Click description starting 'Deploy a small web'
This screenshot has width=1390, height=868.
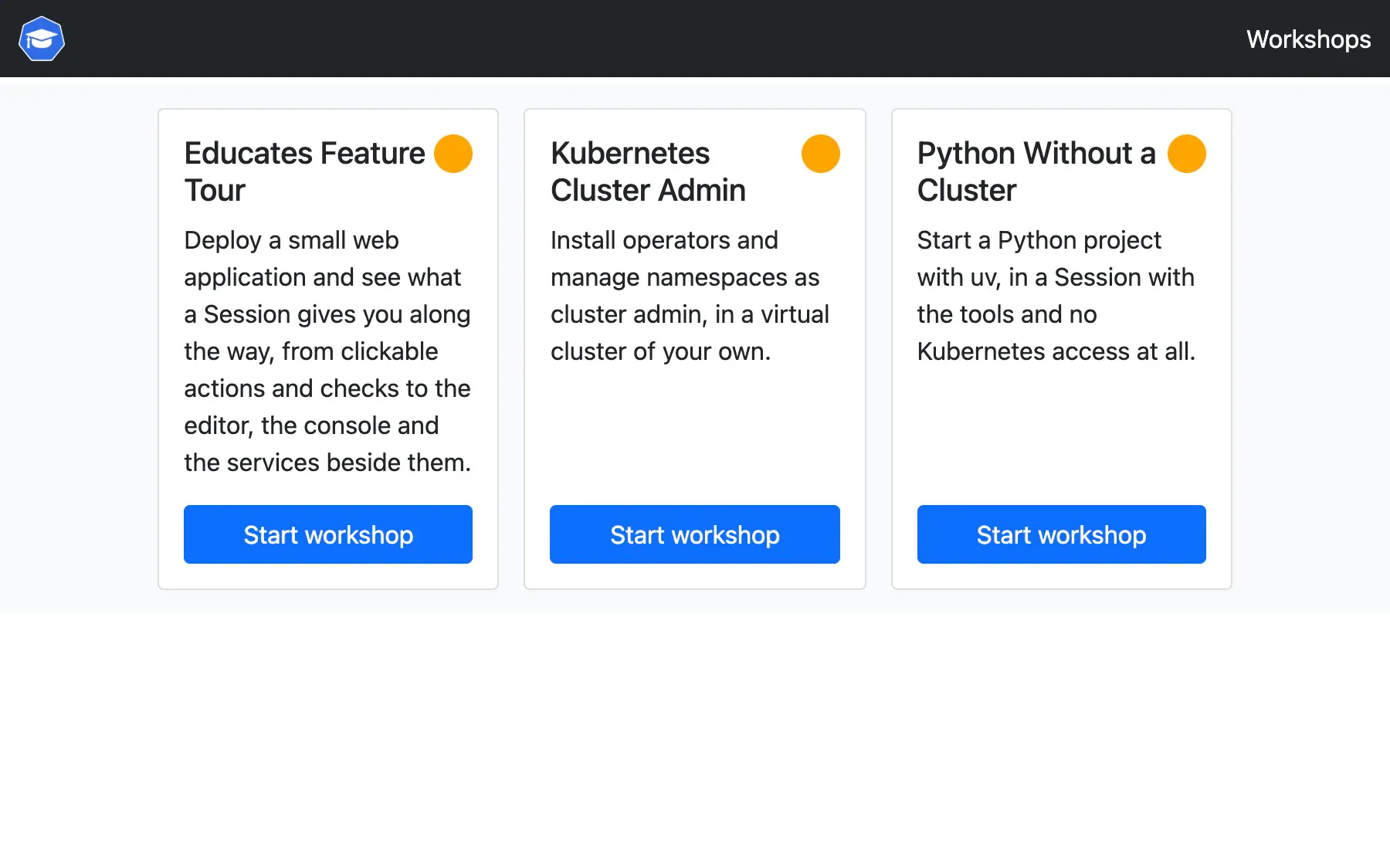(328, 351)
